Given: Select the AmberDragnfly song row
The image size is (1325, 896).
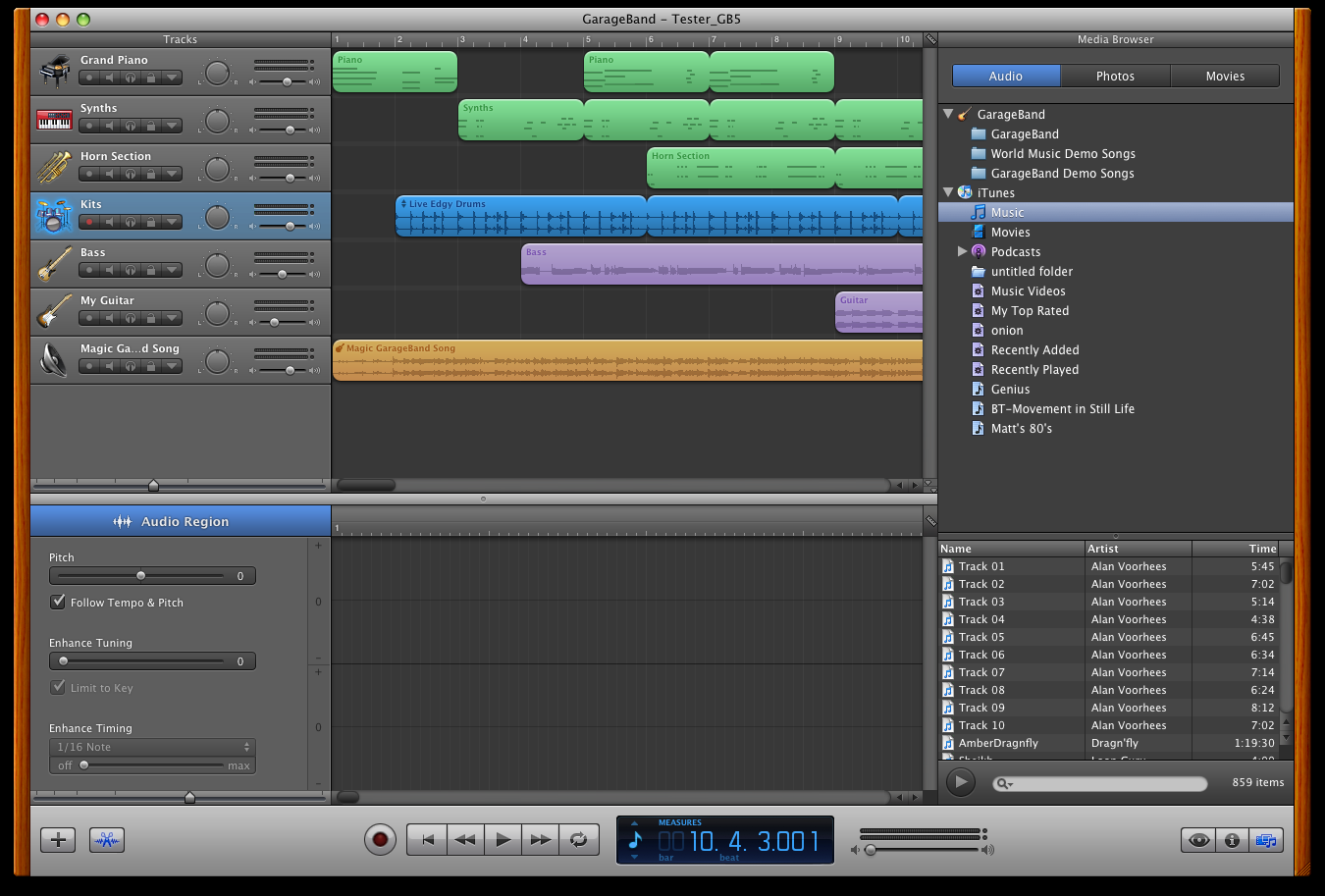Looking at the screenshot, I should [x=1109, y=743].
